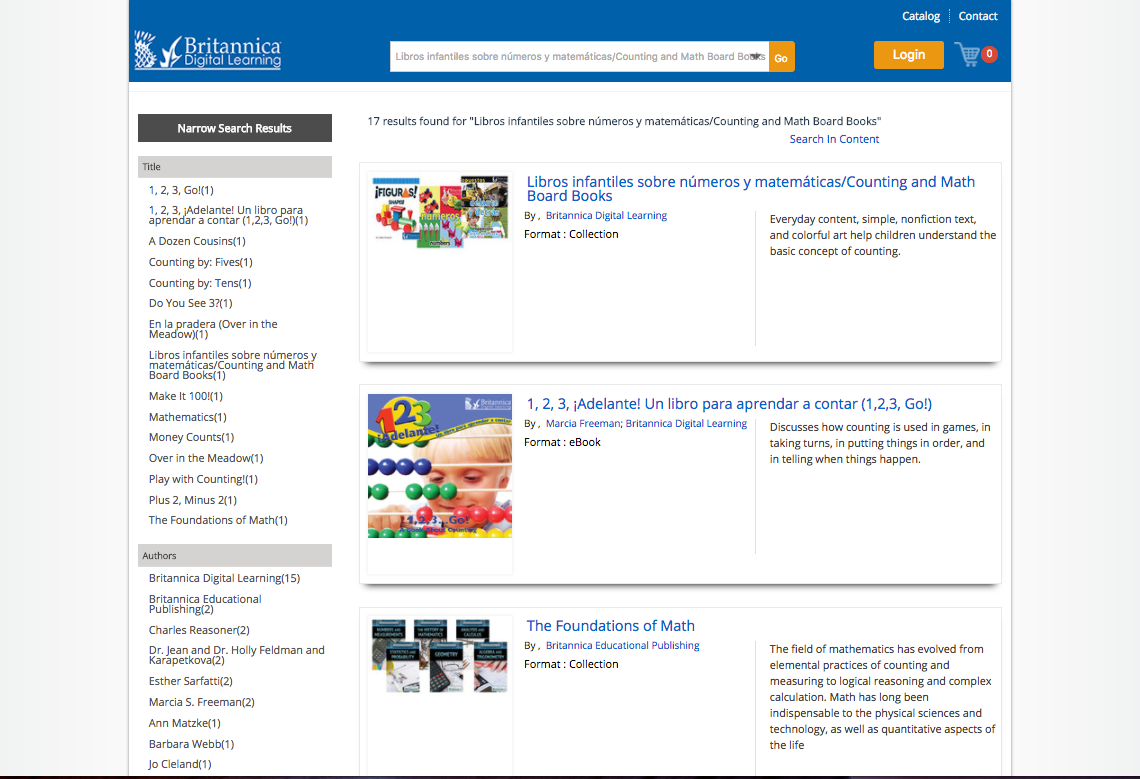
Task: Filter by title En la pradera
Action: coord(213,329)
